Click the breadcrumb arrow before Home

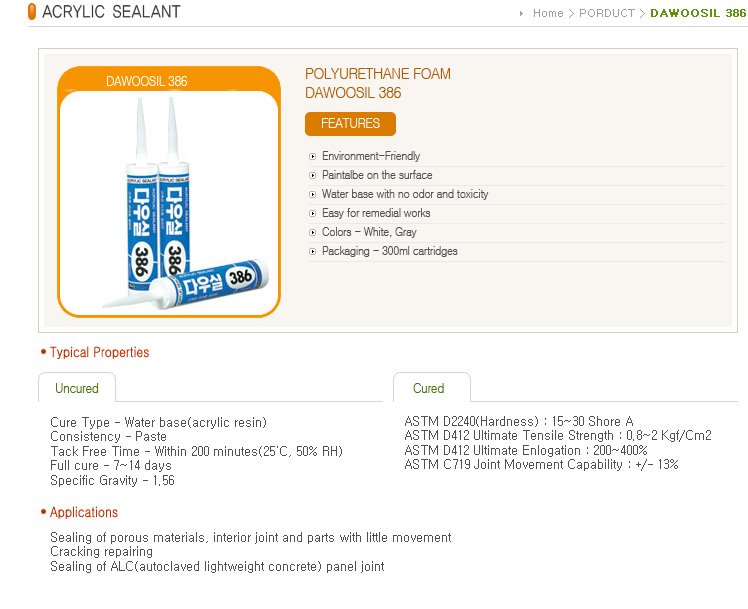coord(521,13)
